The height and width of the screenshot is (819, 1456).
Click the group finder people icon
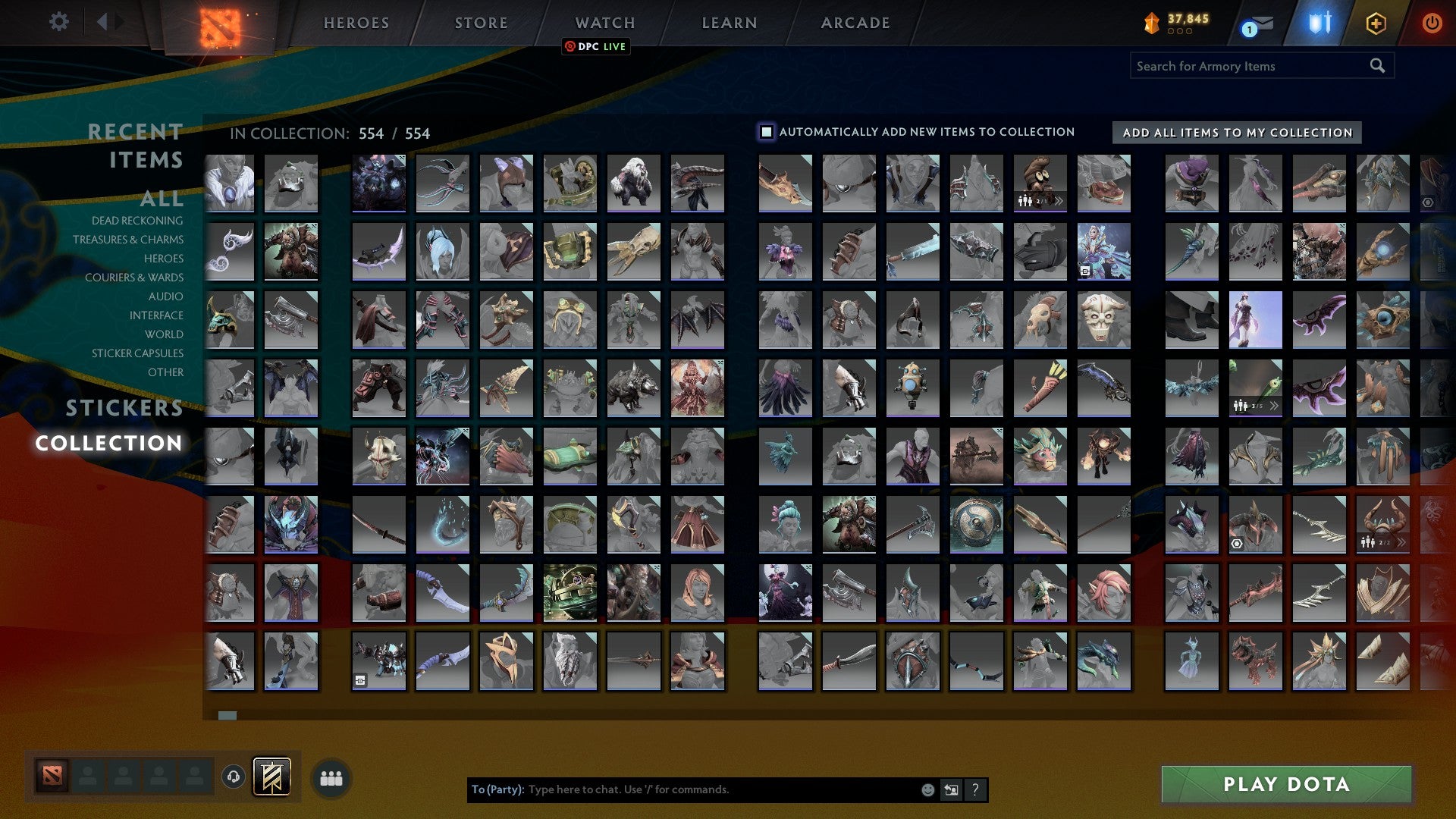point(331,777)
